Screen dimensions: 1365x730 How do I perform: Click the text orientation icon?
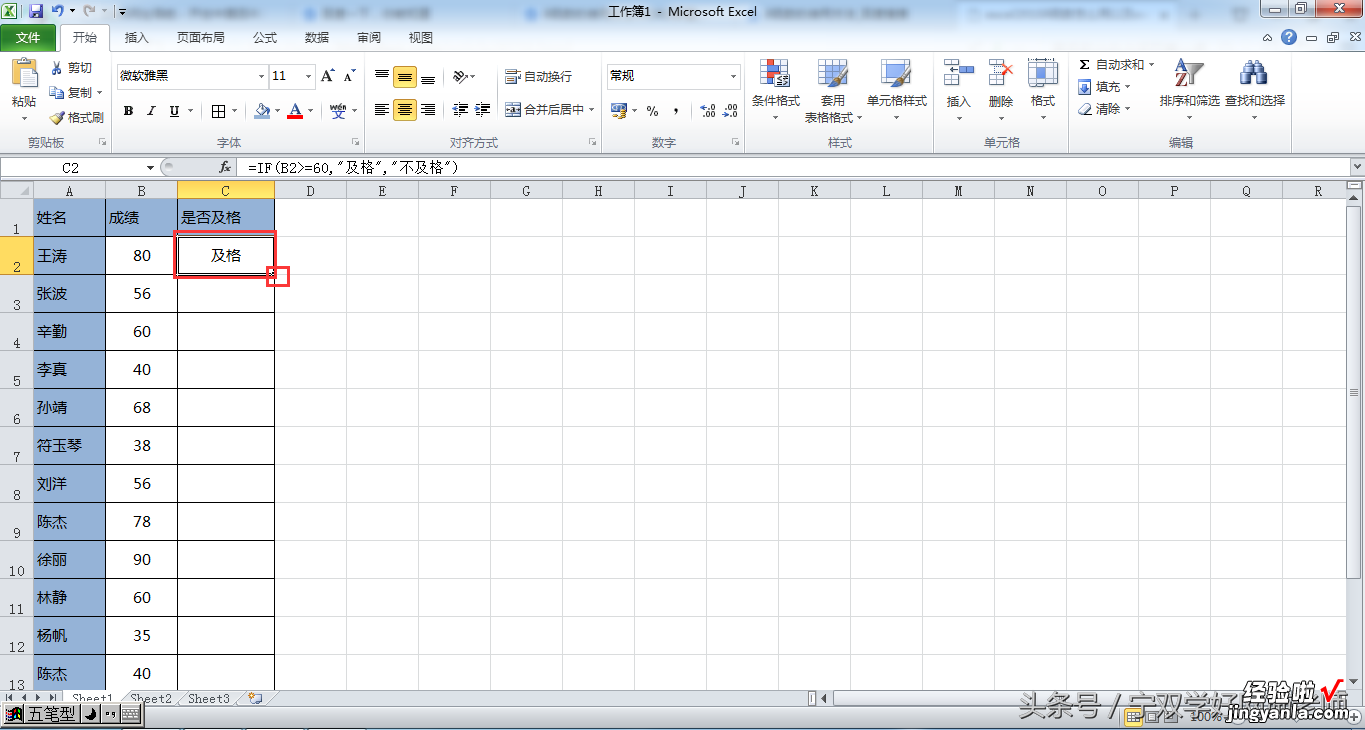(459, 77)
